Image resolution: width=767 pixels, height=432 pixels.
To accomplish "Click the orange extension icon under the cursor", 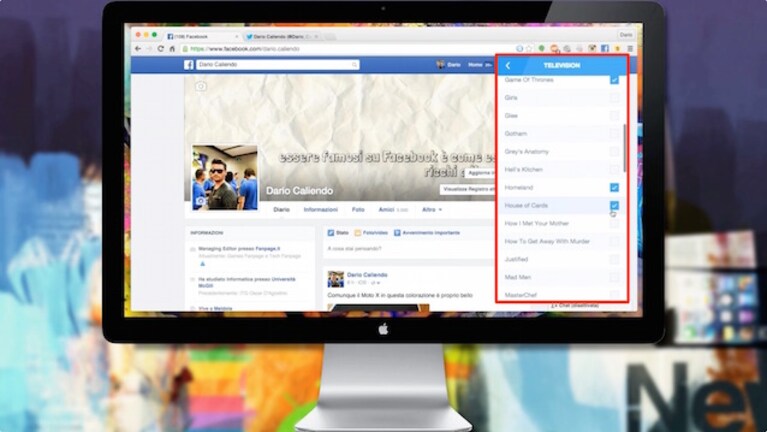I will click(x=554, y=48).
